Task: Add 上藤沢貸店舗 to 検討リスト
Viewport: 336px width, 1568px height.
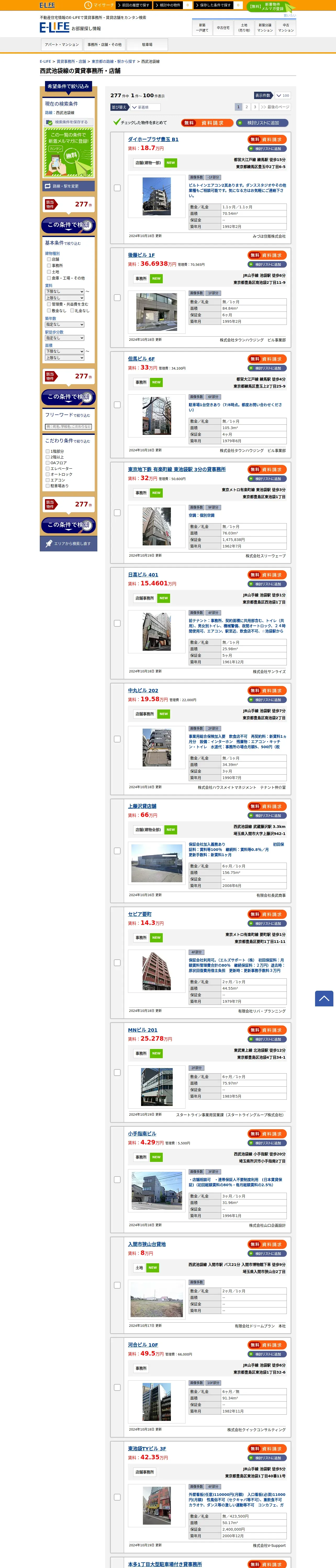Action: pos(267,816)
